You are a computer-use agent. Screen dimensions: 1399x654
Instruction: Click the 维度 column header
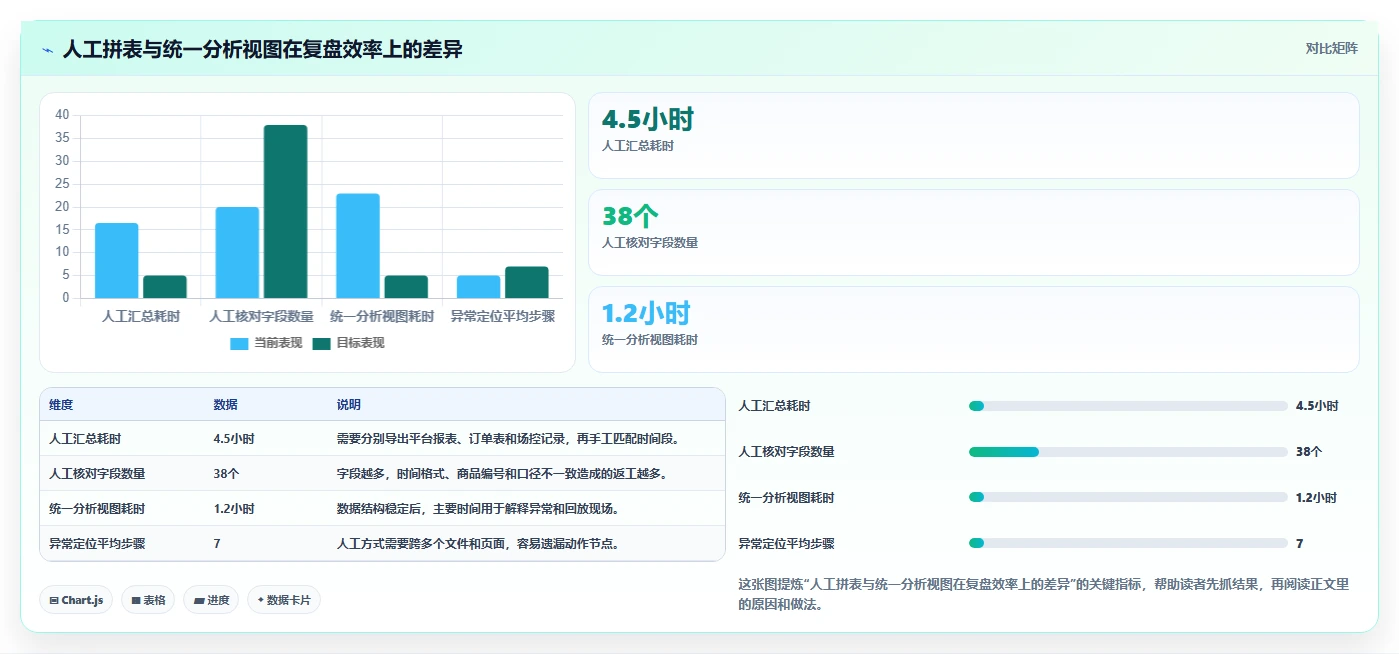61,405
